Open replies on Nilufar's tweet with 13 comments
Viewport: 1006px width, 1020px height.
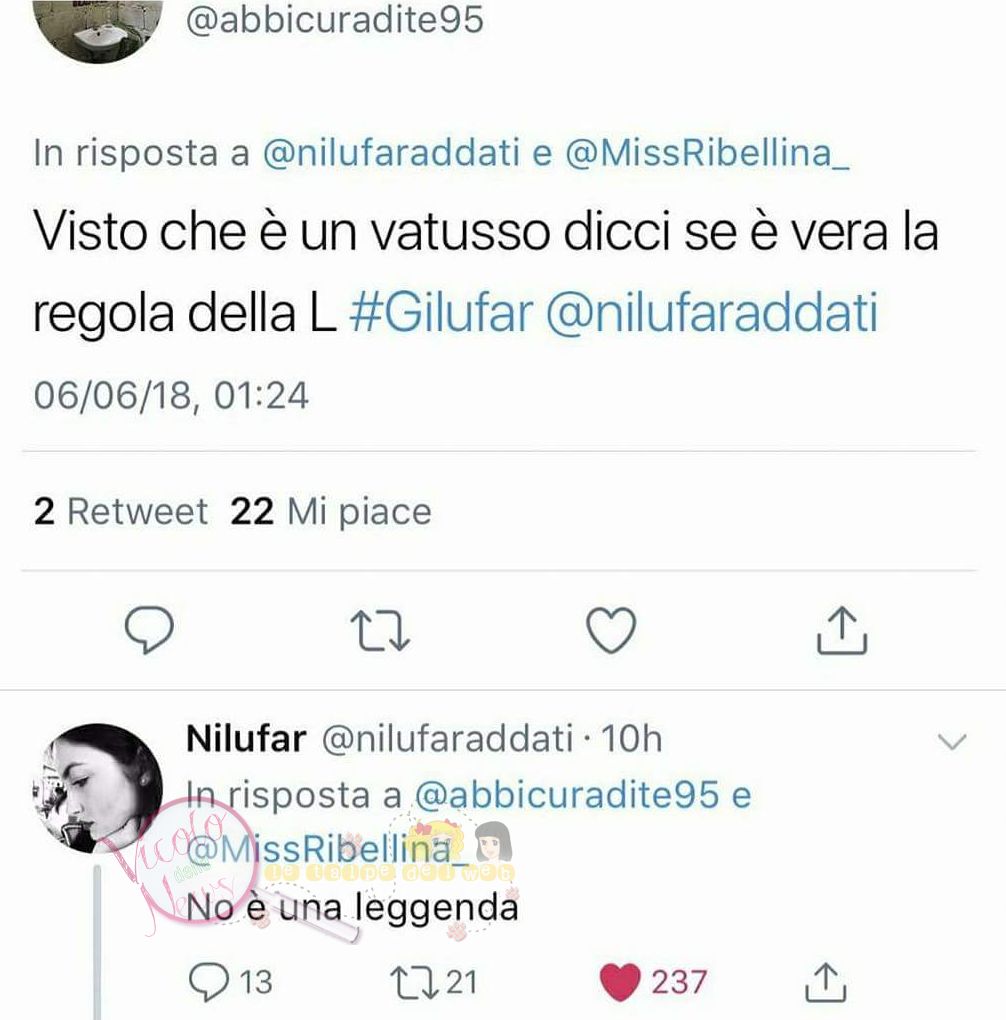pyautogui.click(x=230, y=982)
